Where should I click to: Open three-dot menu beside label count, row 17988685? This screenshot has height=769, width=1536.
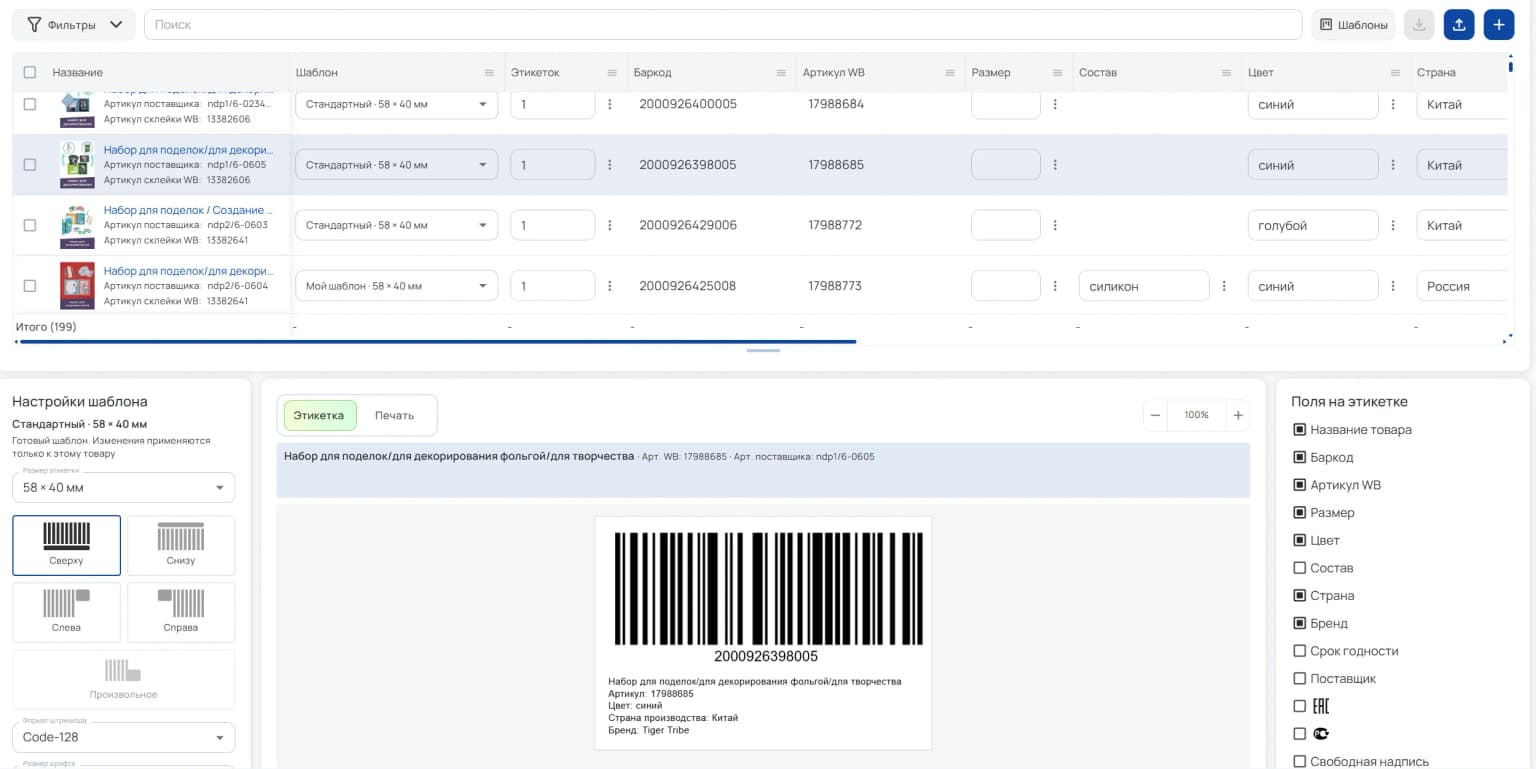click(x=610, y=165)
